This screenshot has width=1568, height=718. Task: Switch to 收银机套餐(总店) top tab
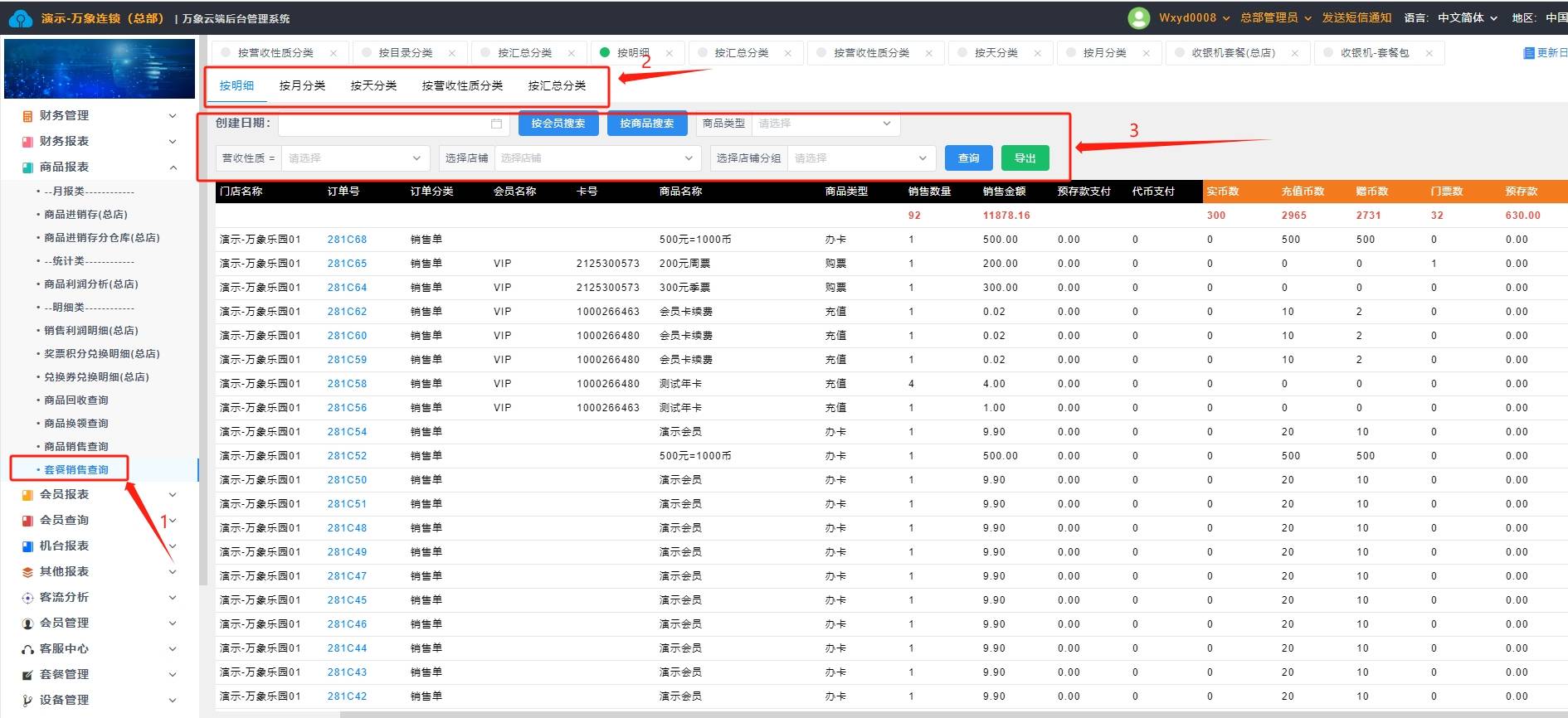1233,53
